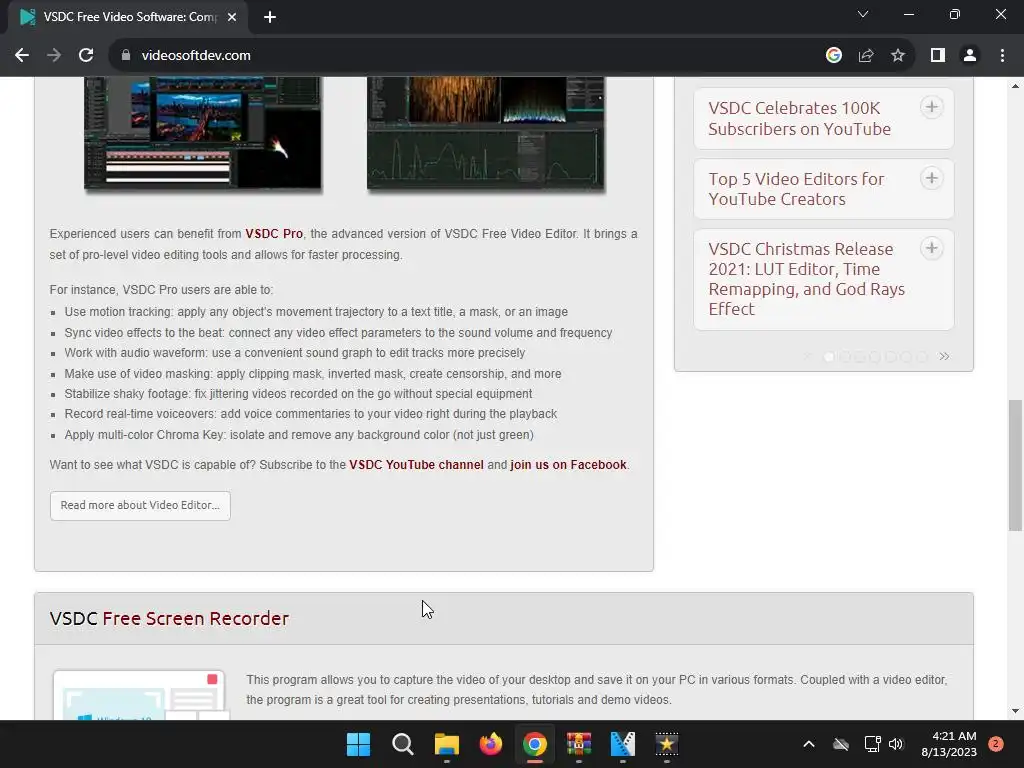The width and height of the screenshot is (1024, 768).
Task: Click Read more about Video Editor button
Action: tap(140, 505)
